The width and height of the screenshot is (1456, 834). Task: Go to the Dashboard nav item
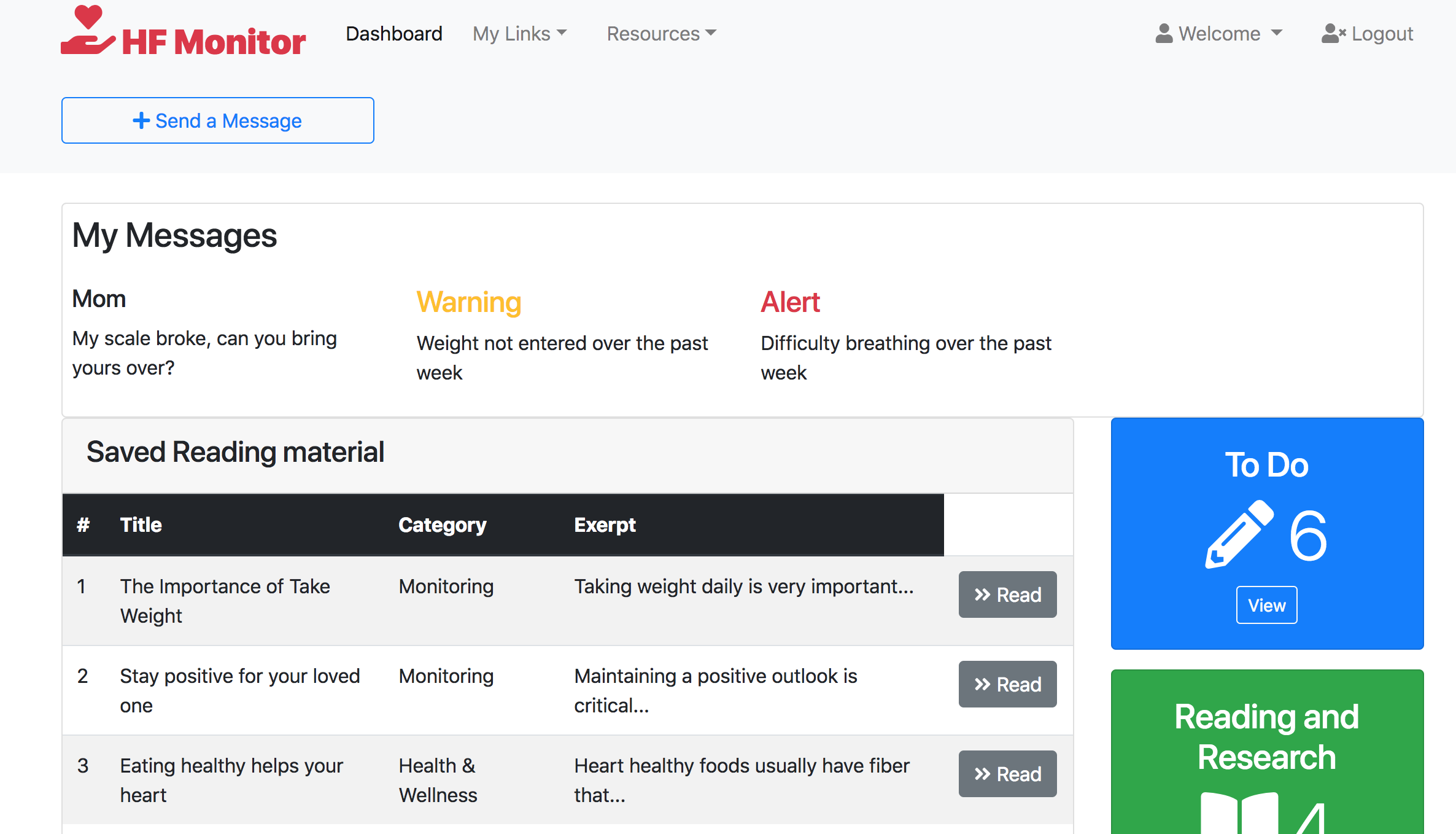394,33
